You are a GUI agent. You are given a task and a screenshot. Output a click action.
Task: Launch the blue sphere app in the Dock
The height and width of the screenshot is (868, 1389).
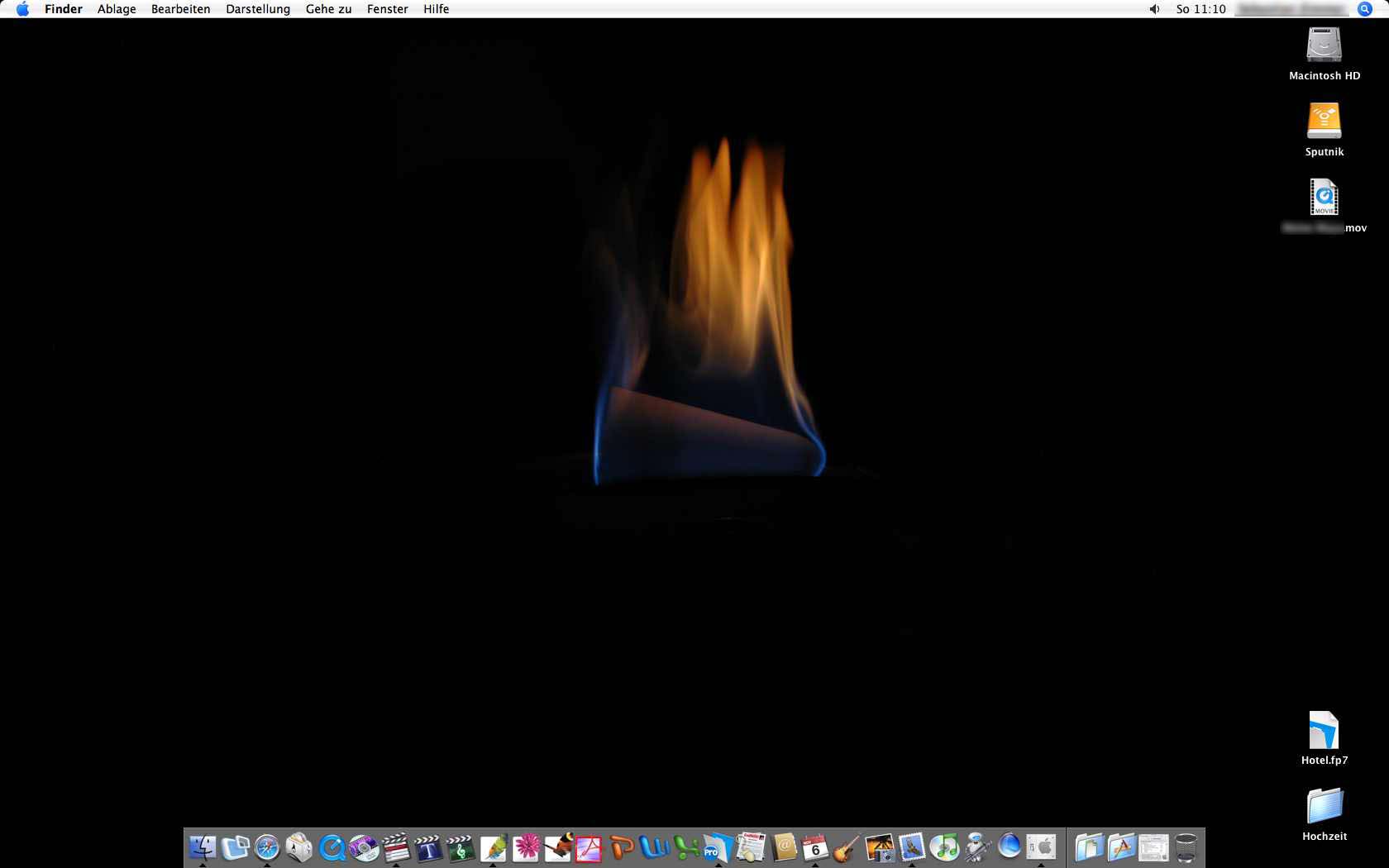[x=1009, y=847]
